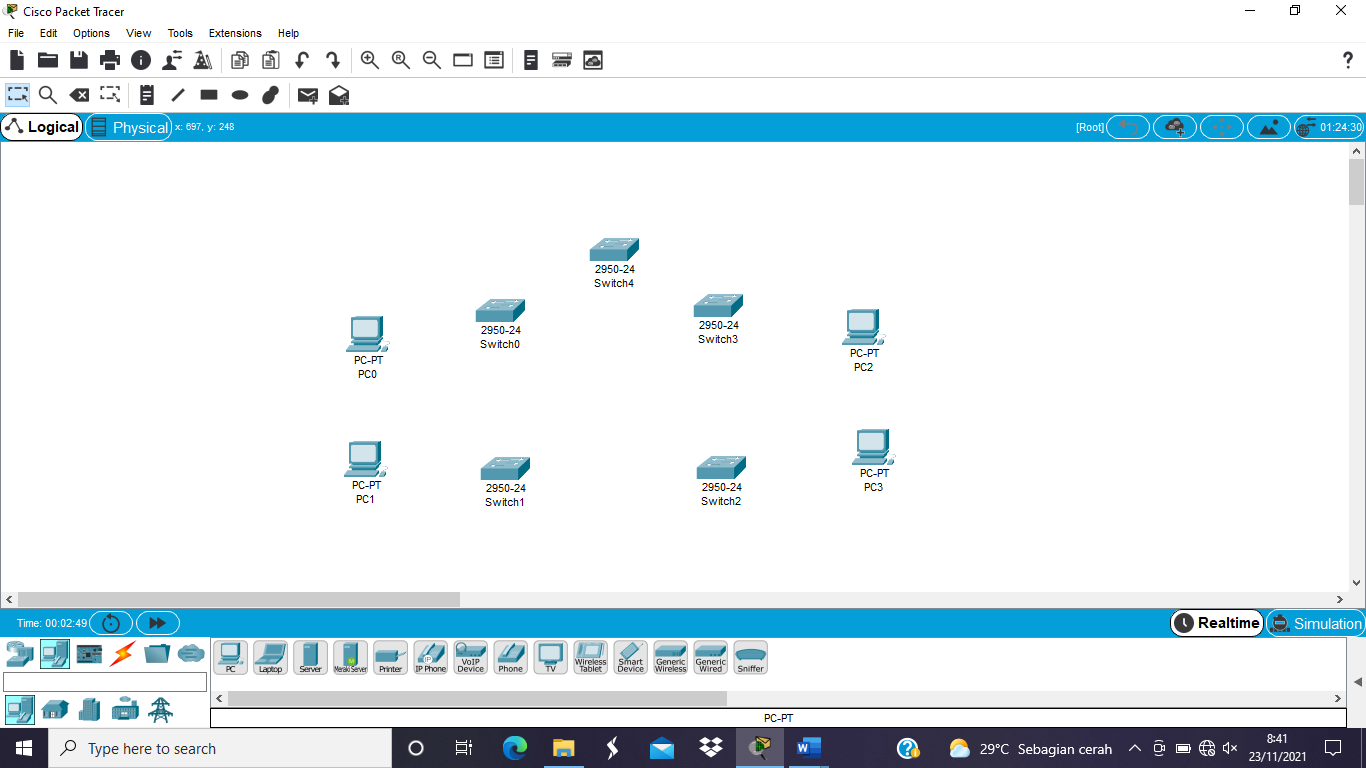The image size is (1366, 768).
Task: Select PC3 on the workspace
Action: 873,447
